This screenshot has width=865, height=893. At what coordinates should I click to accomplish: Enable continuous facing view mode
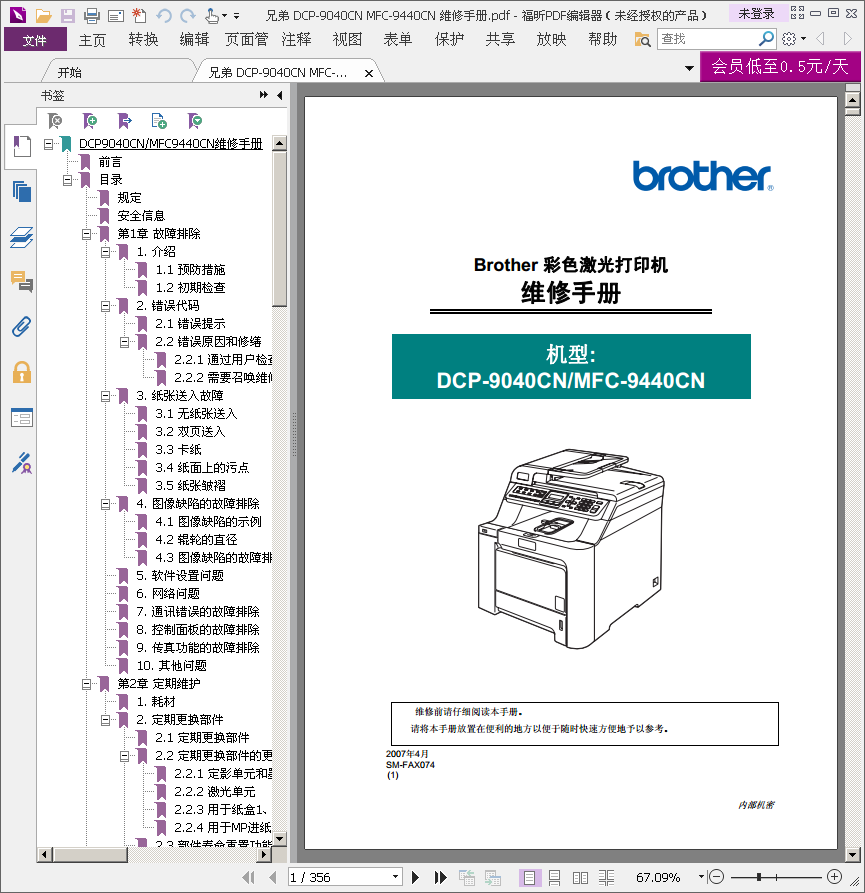(606, 878)
